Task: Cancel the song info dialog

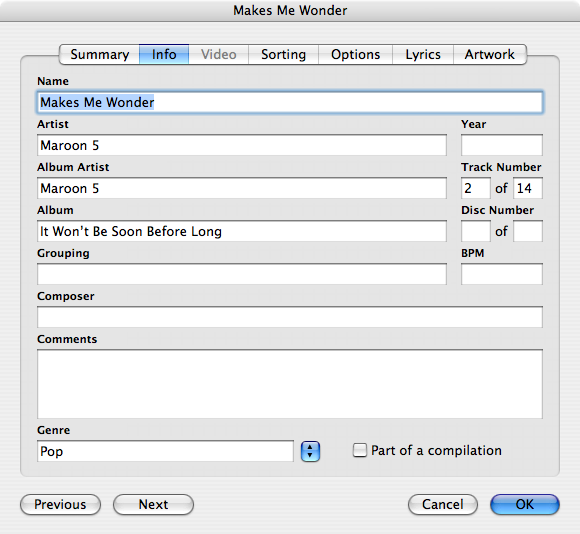Action: click(x=443, y=504)
